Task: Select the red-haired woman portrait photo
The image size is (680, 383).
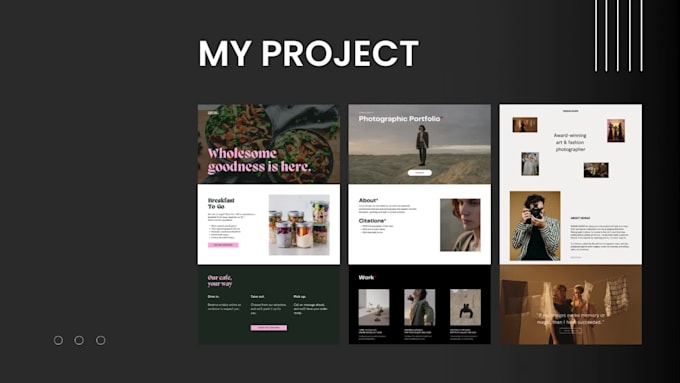Action: click(x=460, y=225)
